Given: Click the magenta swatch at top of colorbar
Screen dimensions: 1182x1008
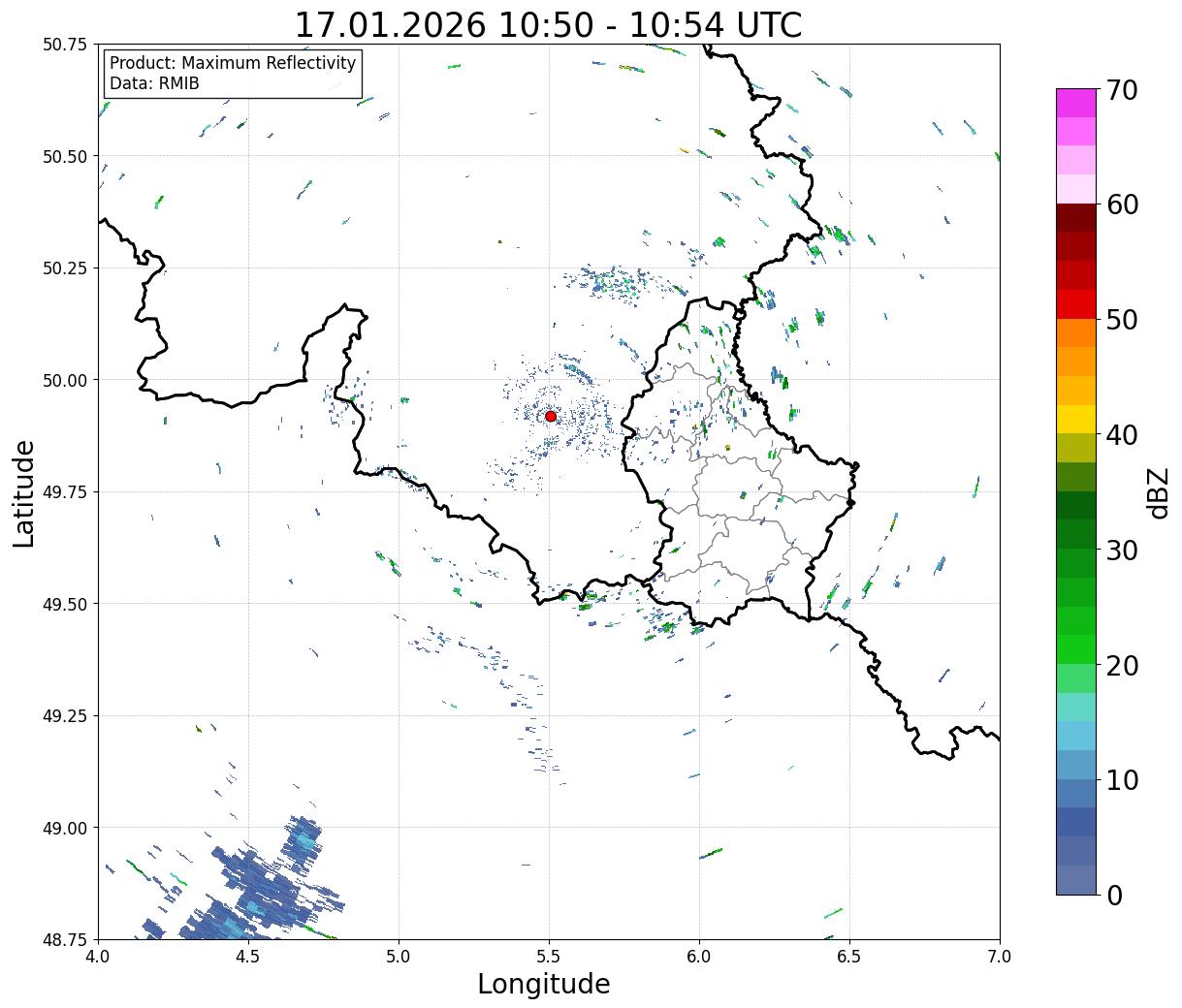Looking at the screenshot, I should point(1076,103).
